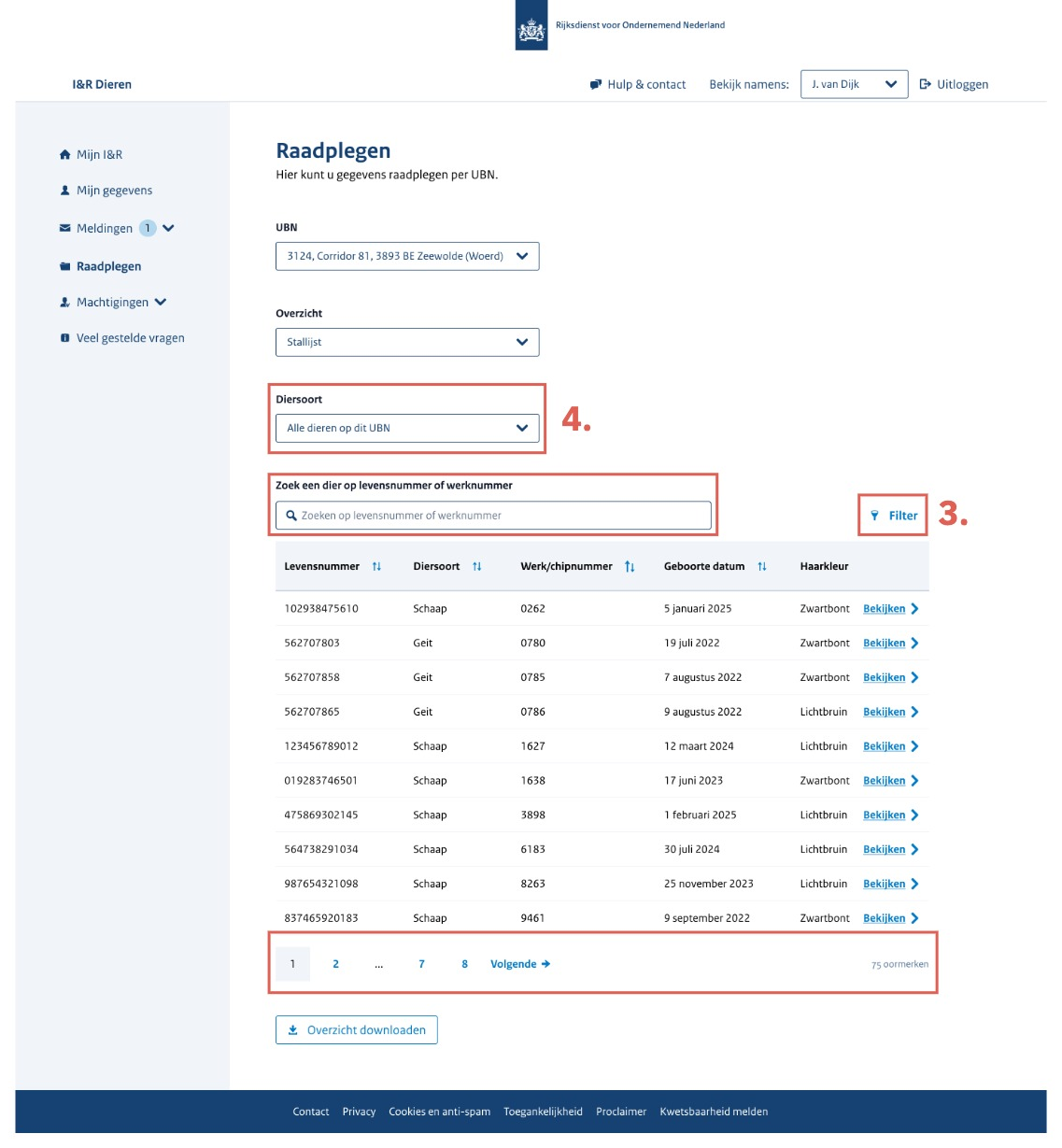Click the Meldingen notification badge showing 1
The height and width of the screenshot is (1148, 1062).
click(x=148, y=228)
